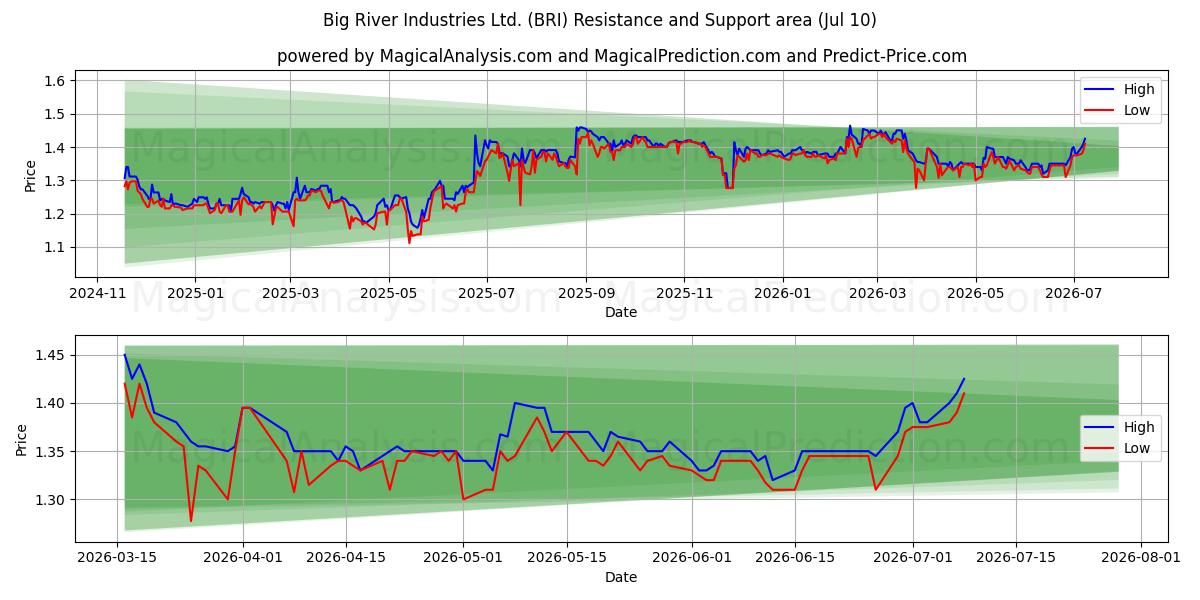1200x600 pixels.
Task: Click the 2025-07 date tick
Action: (x=487, y=294)
